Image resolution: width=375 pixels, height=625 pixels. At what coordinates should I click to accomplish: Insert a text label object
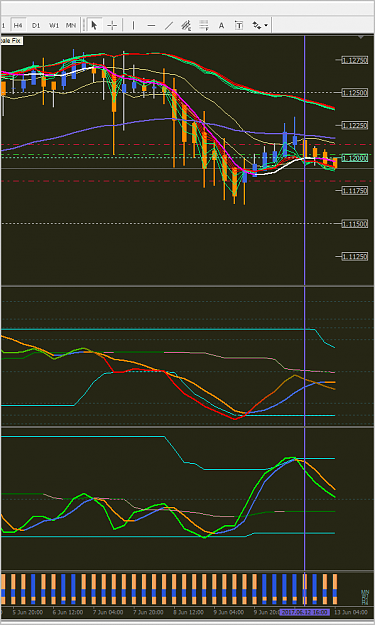point(239,26)
